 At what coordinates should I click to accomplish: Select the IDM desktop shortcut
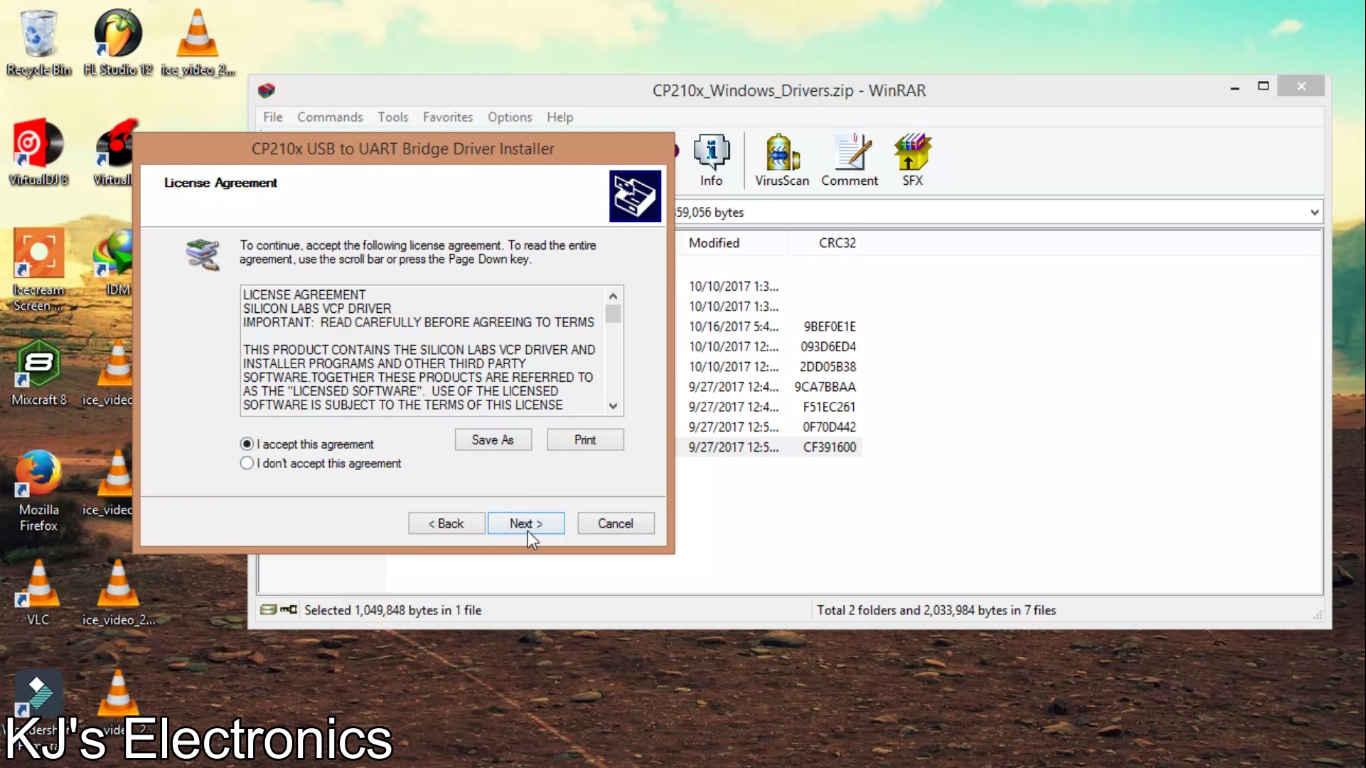pyautogui.click(x=118, y=264)
